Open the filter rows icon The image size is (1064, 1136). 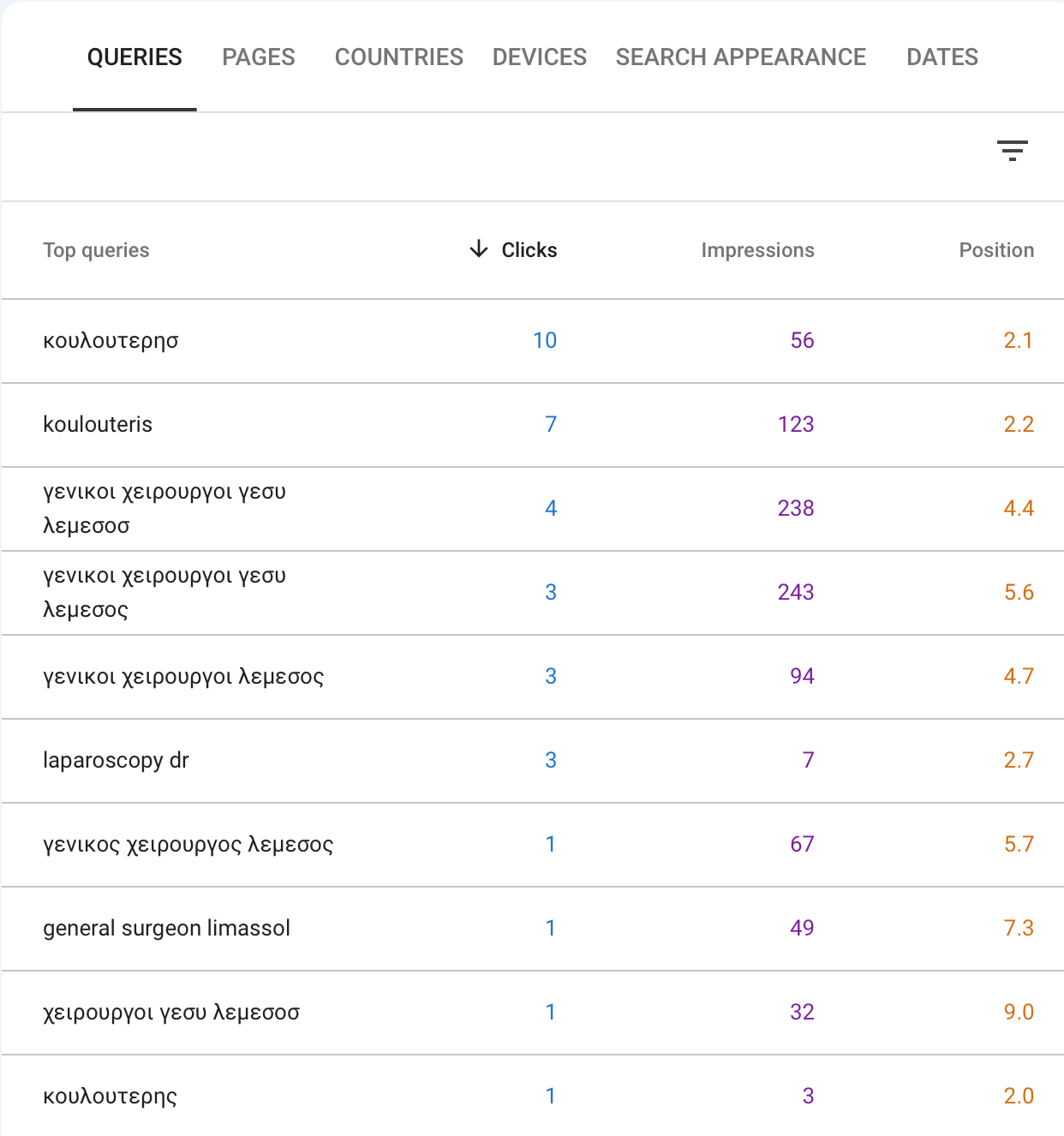coord(1013,151)
